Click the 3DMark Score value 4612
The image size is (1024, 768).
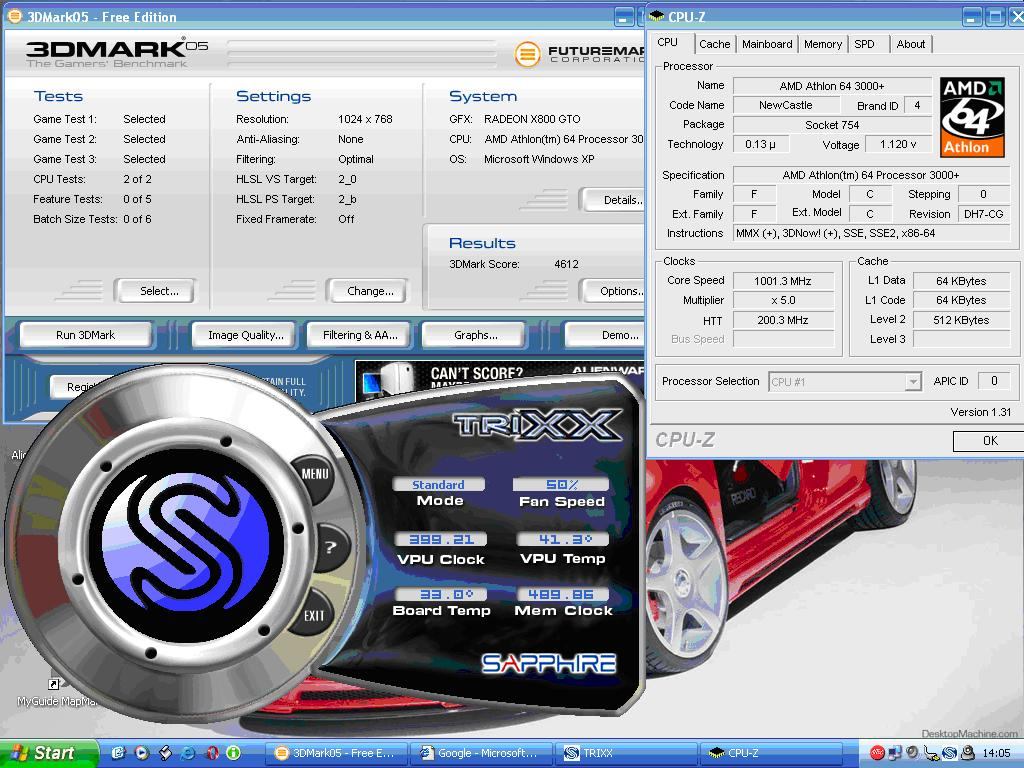coord(566,264)
